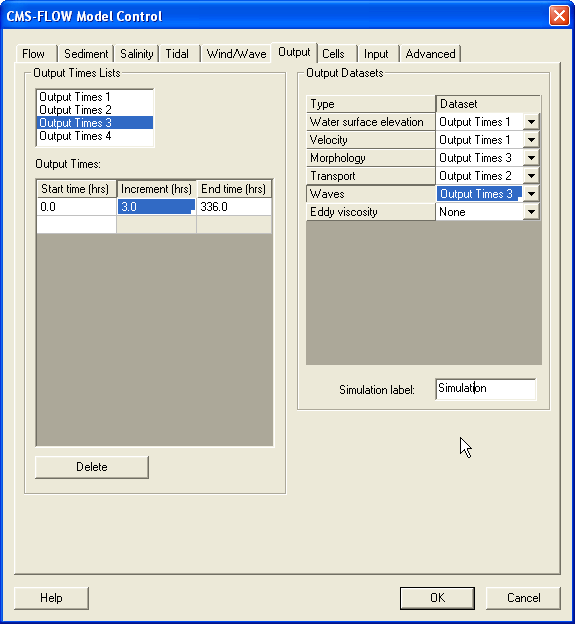575x624 pixels.
Task: Open the Waves dataset dropdown arrow
Action: pyautogui.click(x=532, y=194)
